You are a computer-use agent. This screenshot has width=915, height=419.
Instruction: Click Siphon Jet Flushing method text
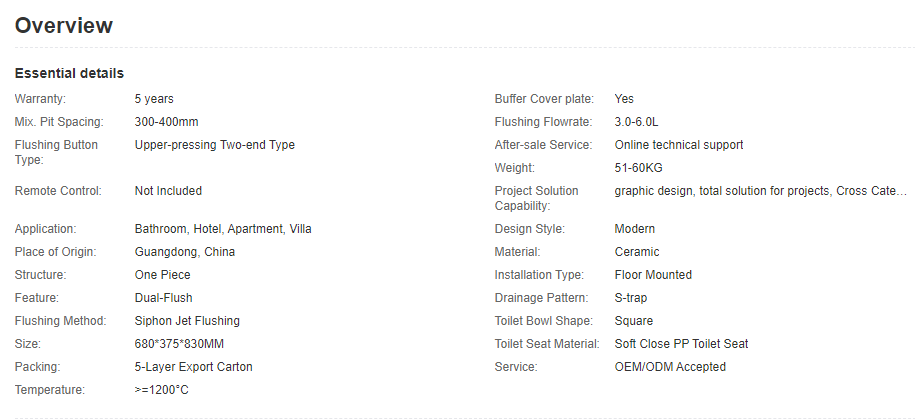187,321
